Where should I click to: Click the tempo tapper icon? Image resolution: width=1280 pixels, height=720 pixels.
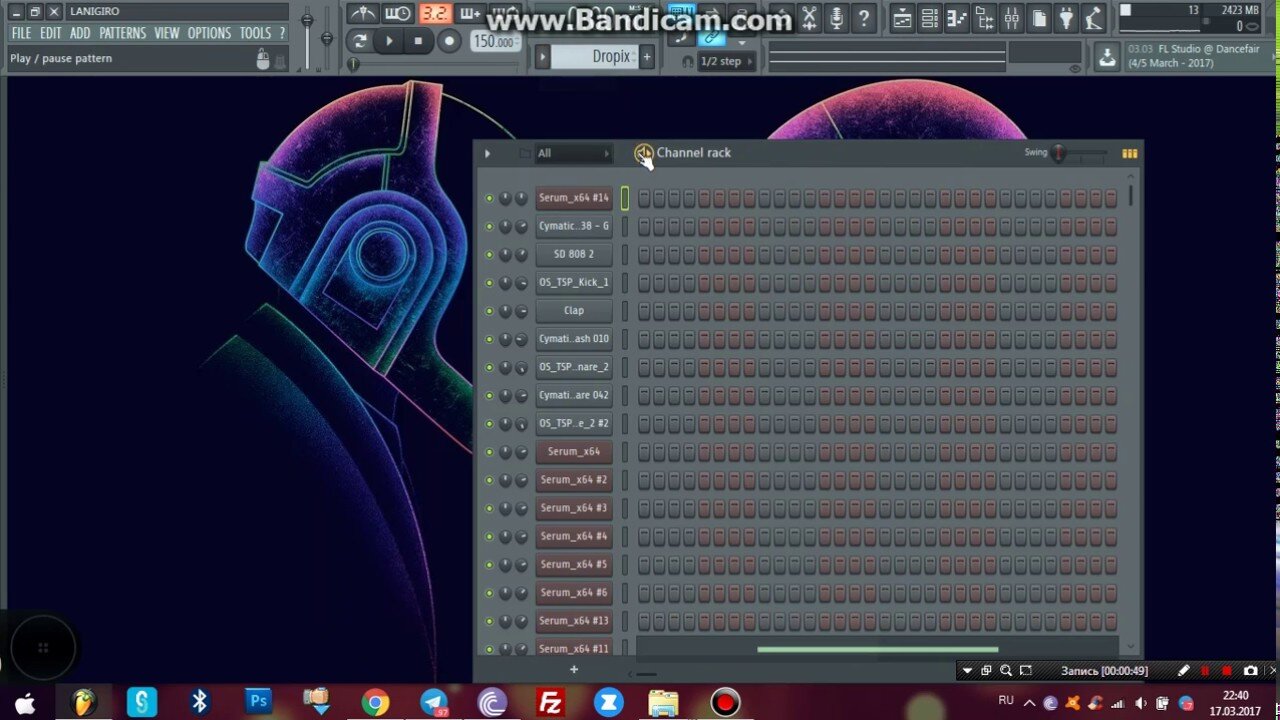[x=1094, y=18]
